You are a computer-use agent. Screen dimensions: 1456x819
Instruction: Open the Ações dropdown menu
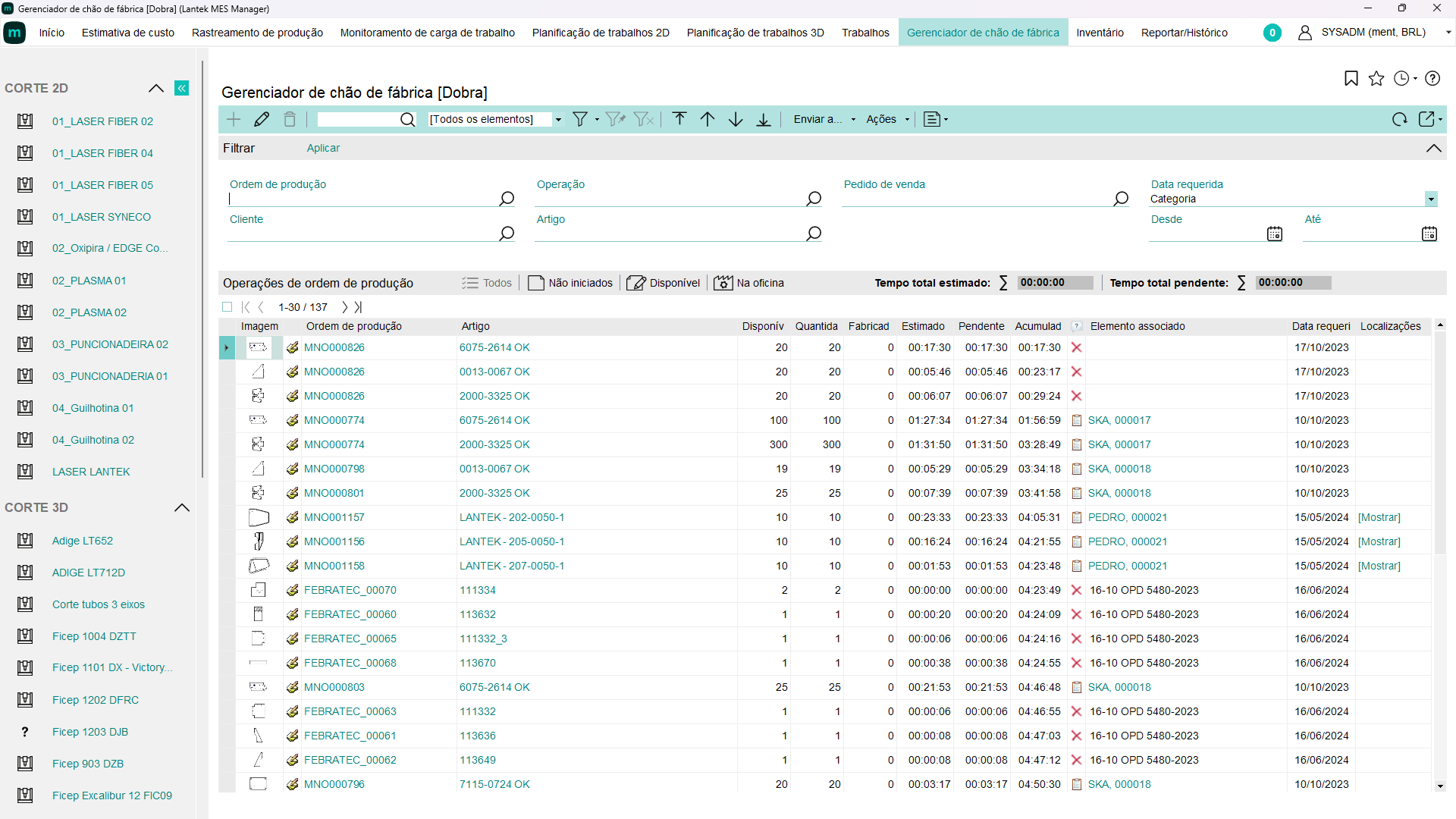pyautogui.click(x=887, y=119)
